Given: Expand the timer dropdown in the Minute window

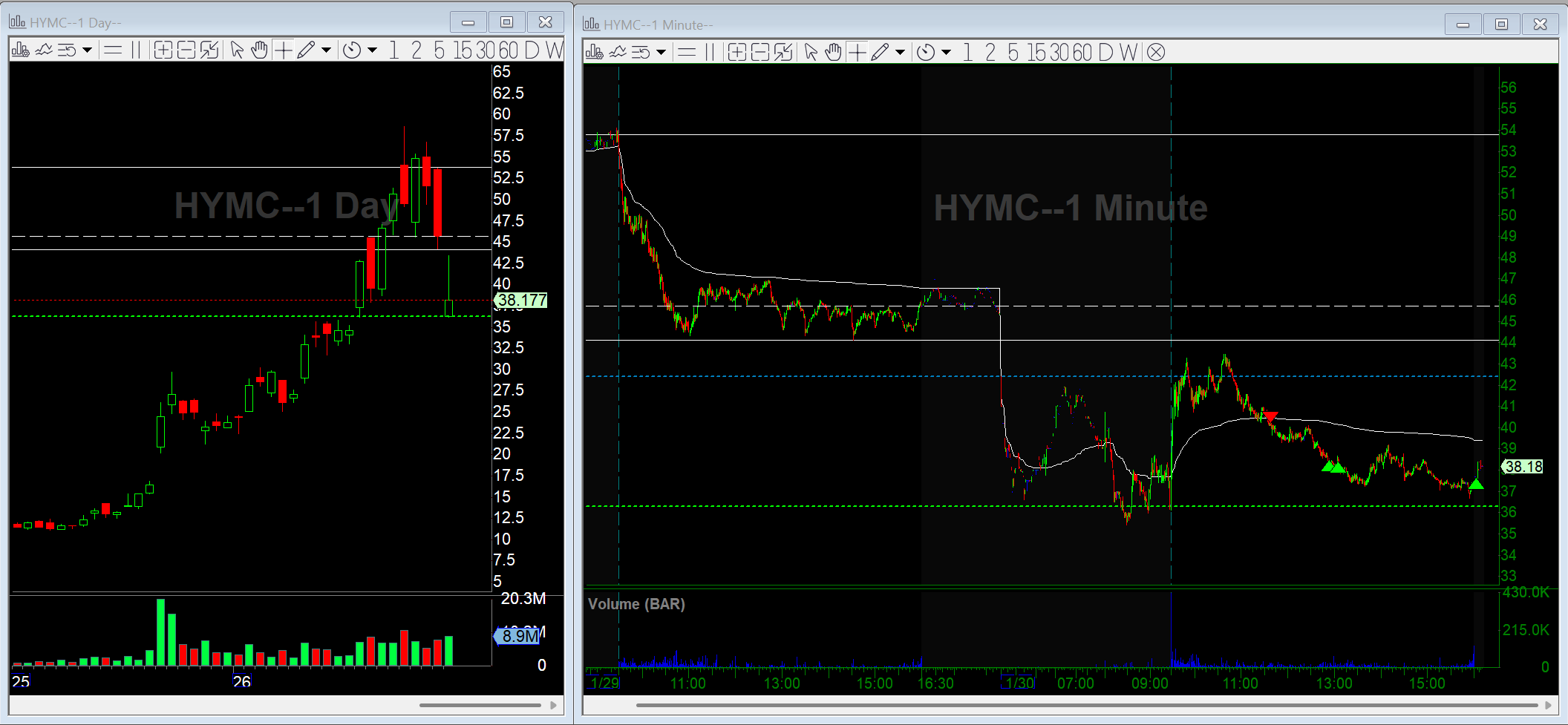Looking at the screenshot, I should click(x=946, y=52).
